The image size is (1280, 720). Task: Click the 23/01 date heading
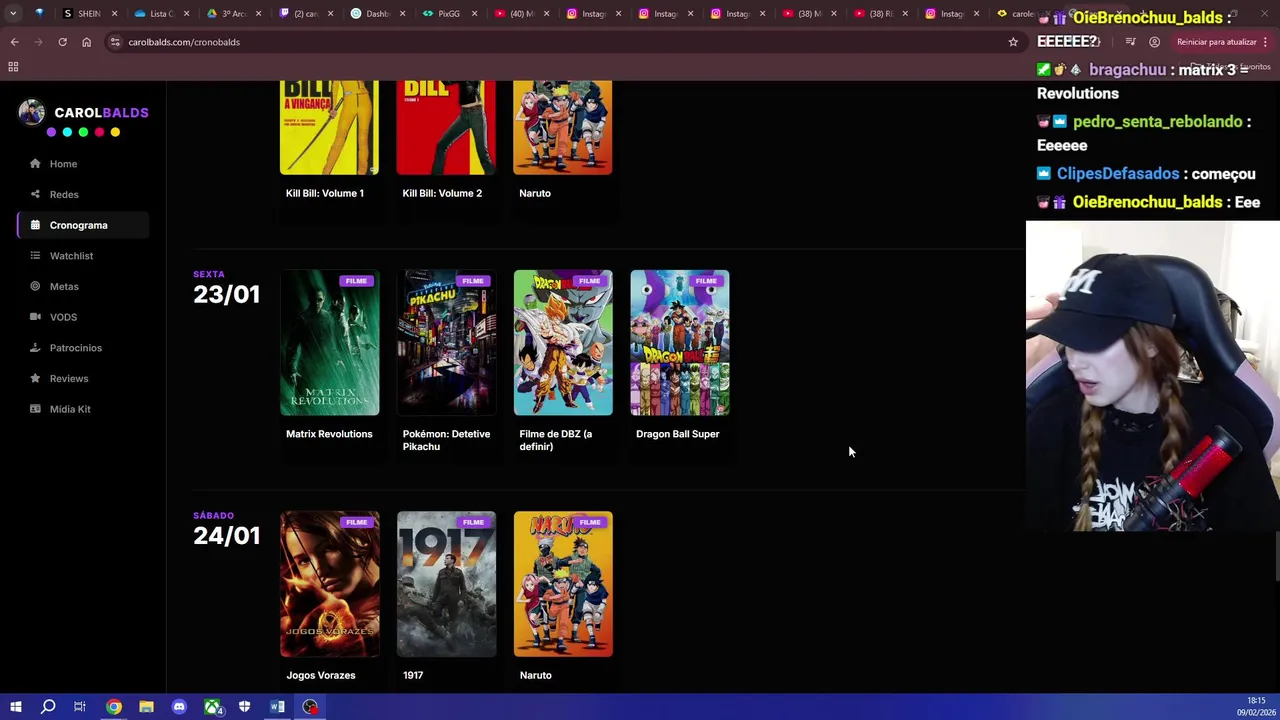[x=226, y=294]
